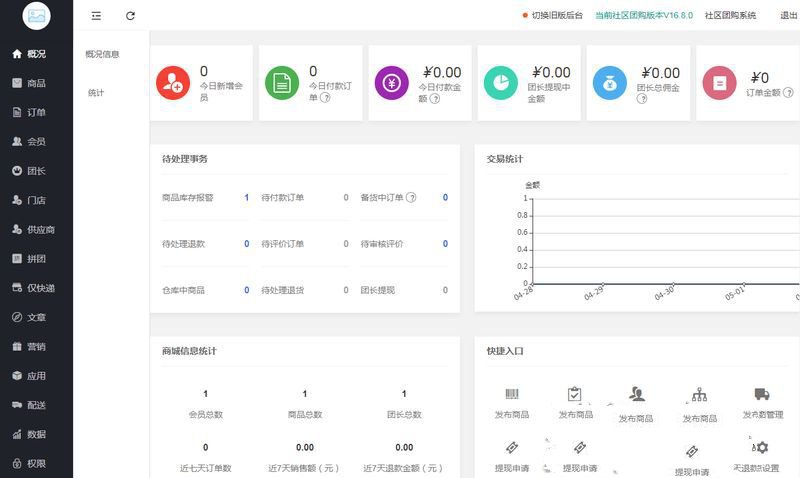Image resolution: width=800 pixels, height=478 pixels.
Task: Open 概况 in the sidebar
Action: point(29,54)
